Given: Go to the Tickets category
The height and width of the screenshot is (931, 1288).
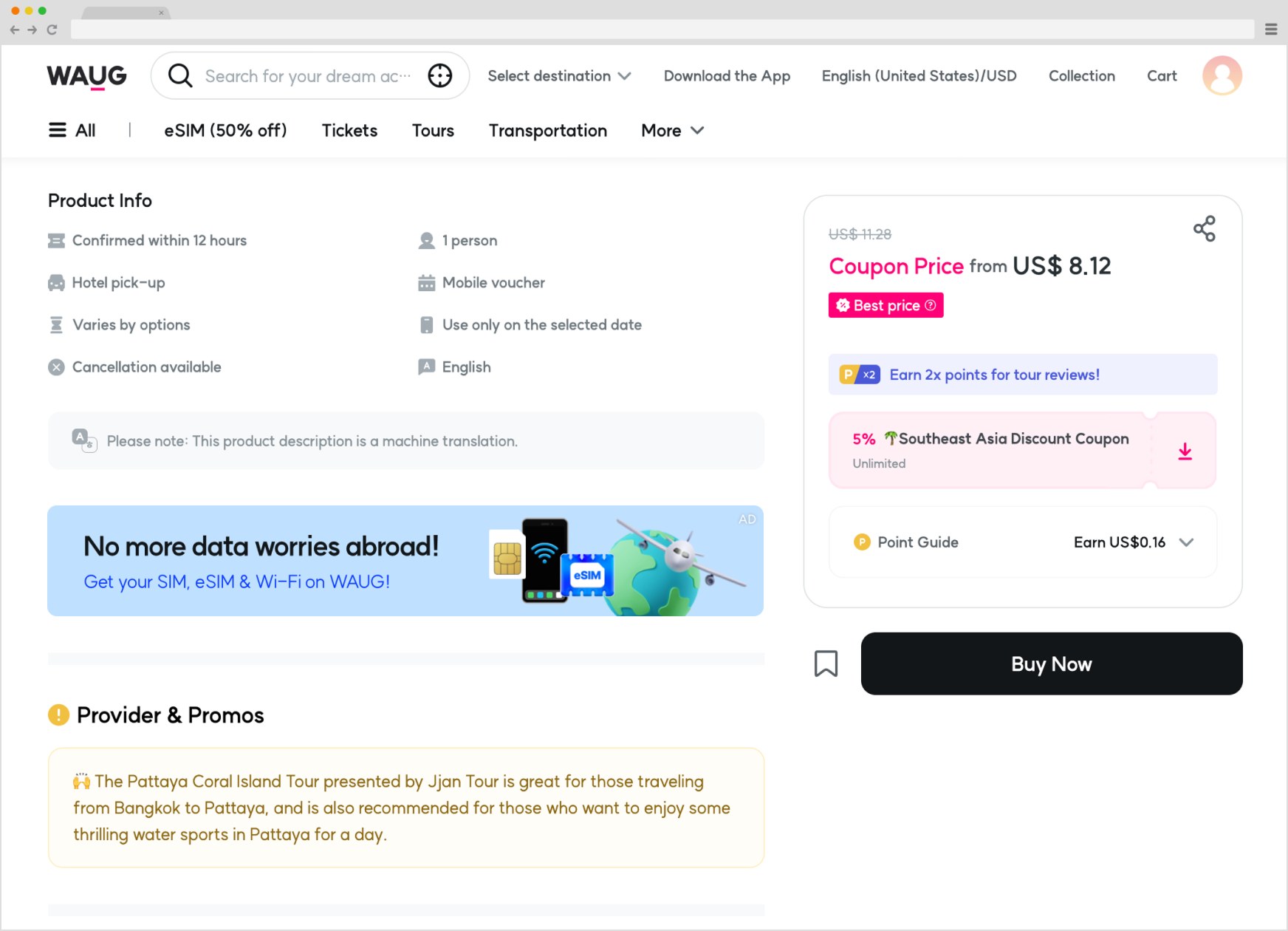Looking at the screenshot, I should 349,131.
